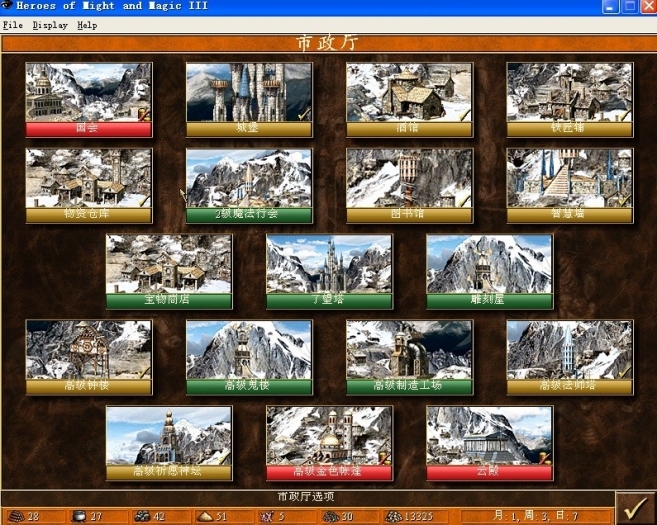The height and width of the screenshot is (525, 657).
Task: Open the File menu
Action: (12, 25)
